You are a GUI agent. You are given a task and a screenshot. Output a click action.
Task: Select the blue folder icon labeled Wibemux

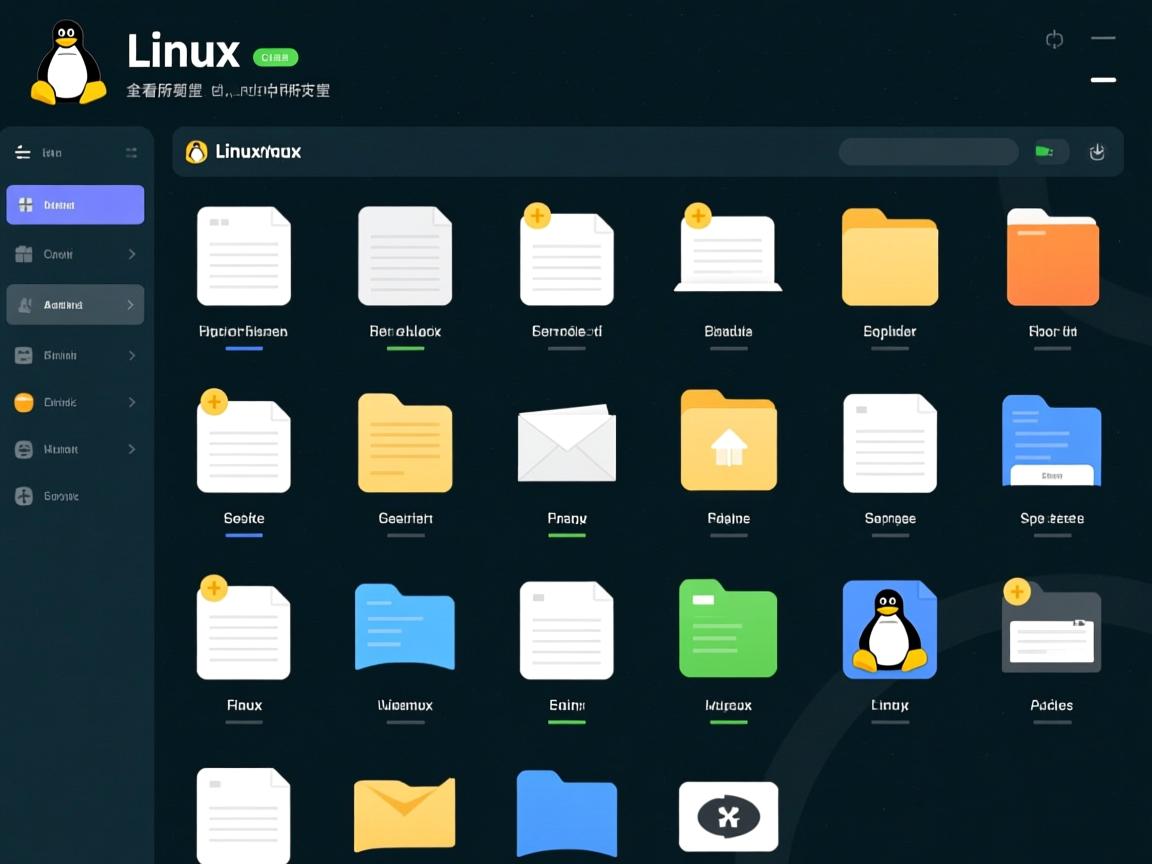click(x=405, y=629)
